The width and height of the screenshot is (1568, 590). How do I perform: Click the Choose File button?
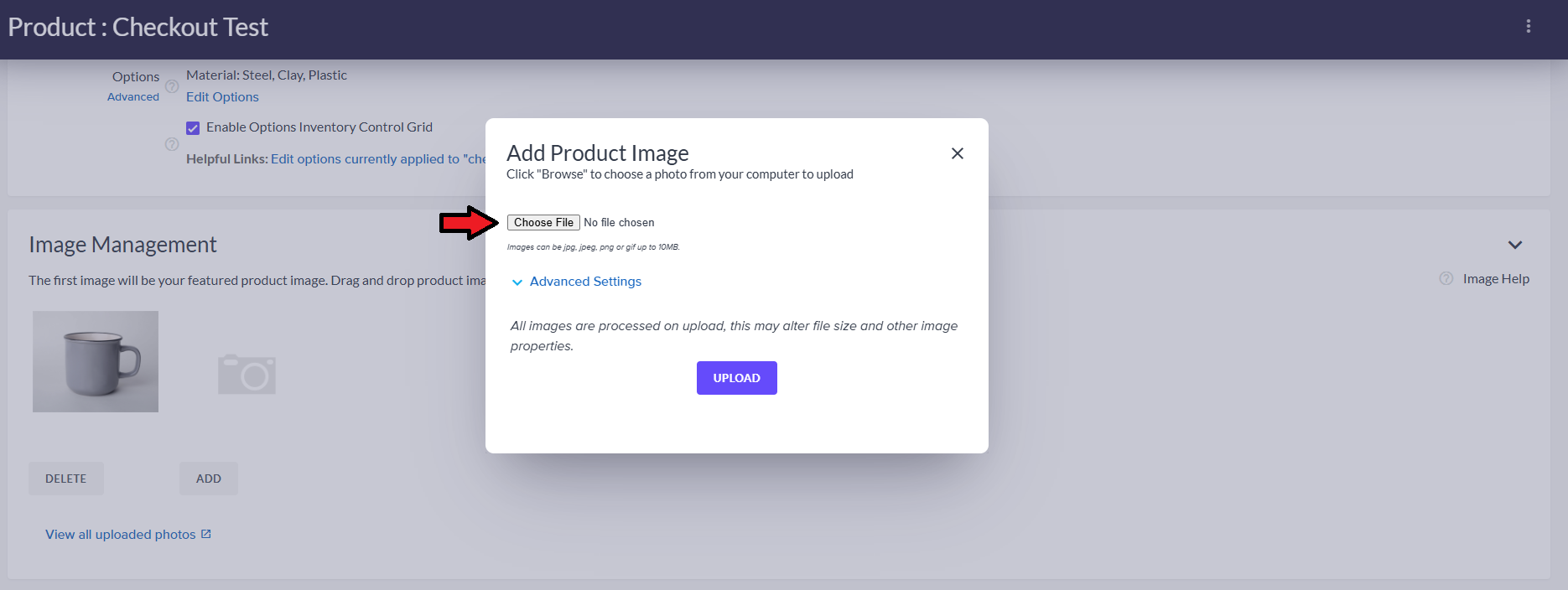543,223
